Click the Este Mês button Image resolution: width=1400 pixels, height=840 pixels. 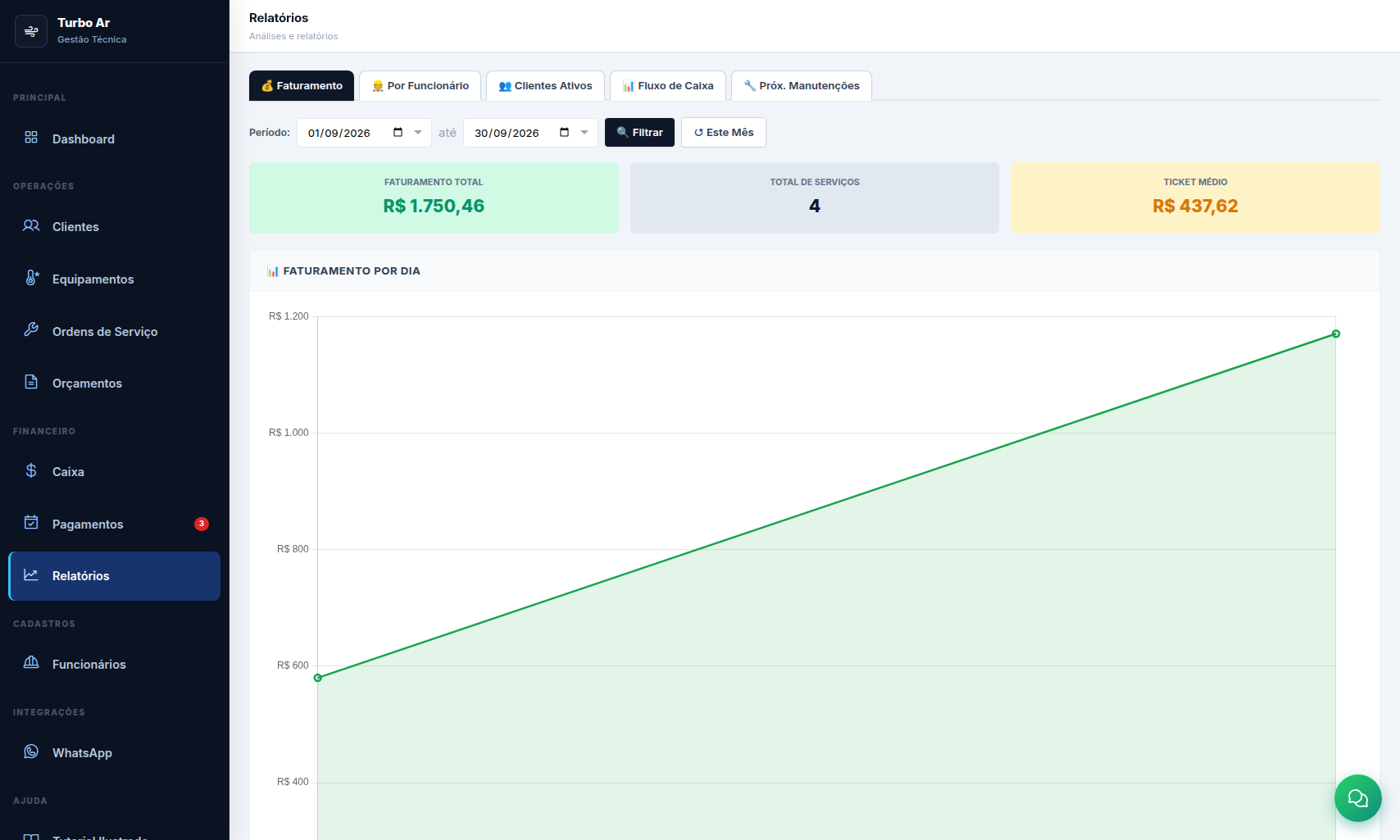[x=724, y=133]
